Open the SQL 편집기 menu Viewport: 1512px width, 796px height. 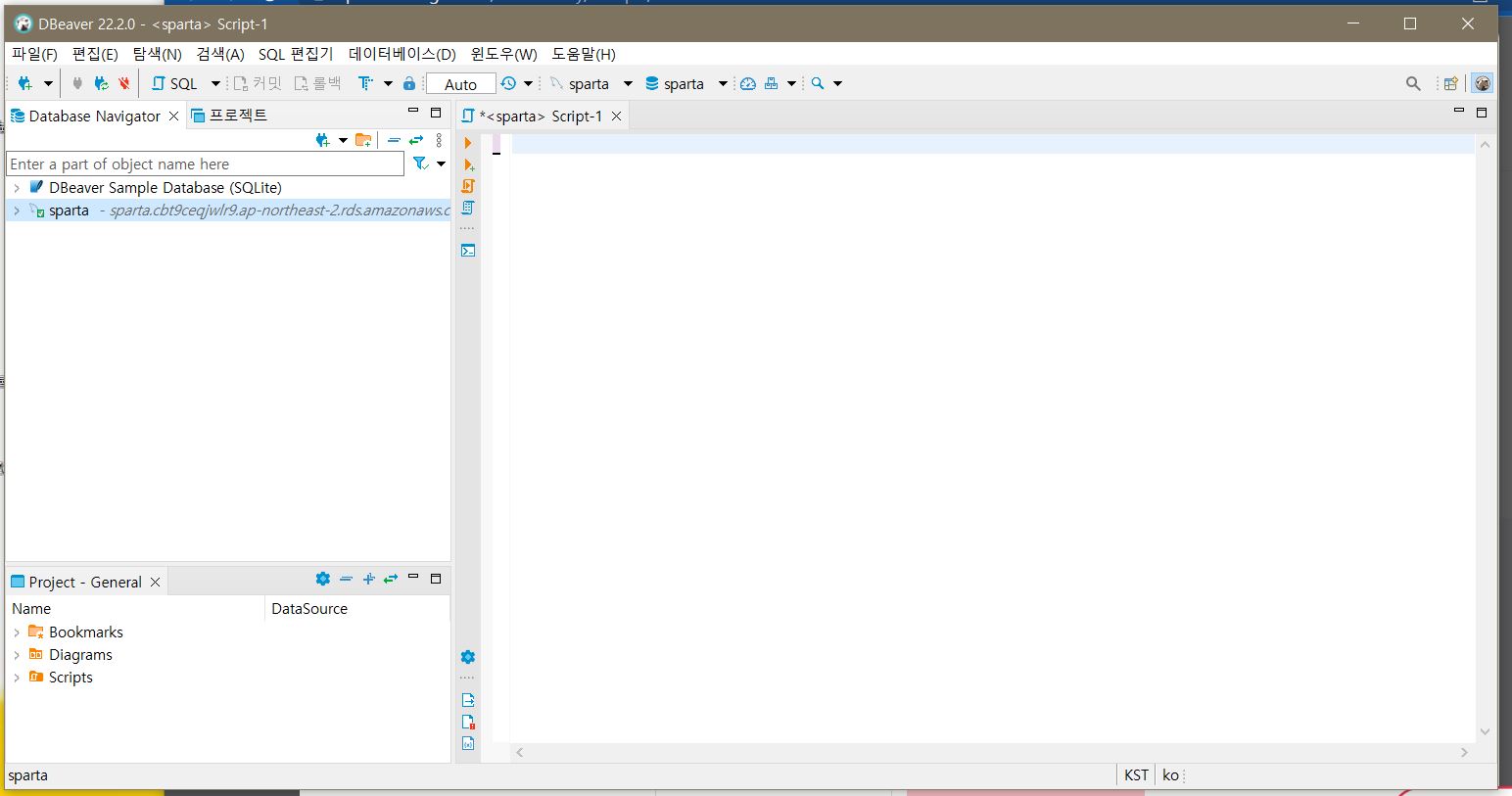pyautogui.click(x=296, y=54)
